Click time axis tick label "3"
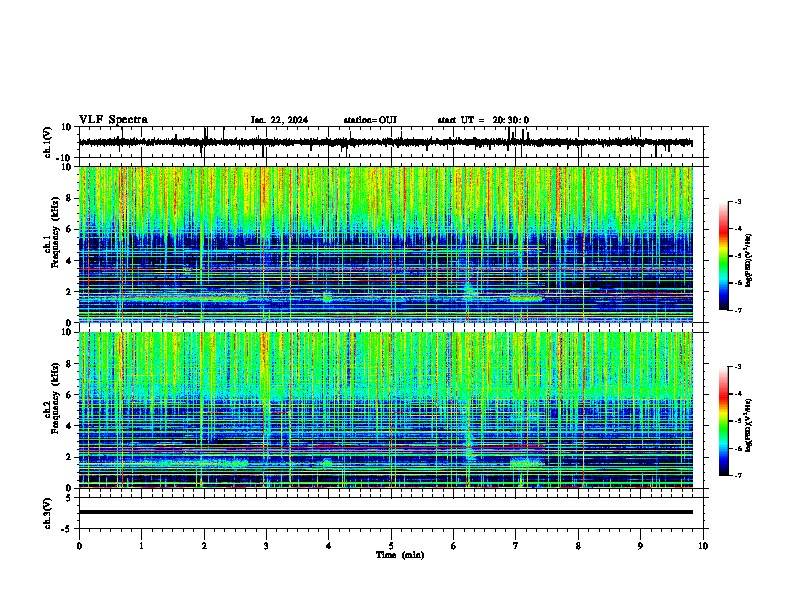The height and width of the screenshot is (612, 792). (266, 546)
